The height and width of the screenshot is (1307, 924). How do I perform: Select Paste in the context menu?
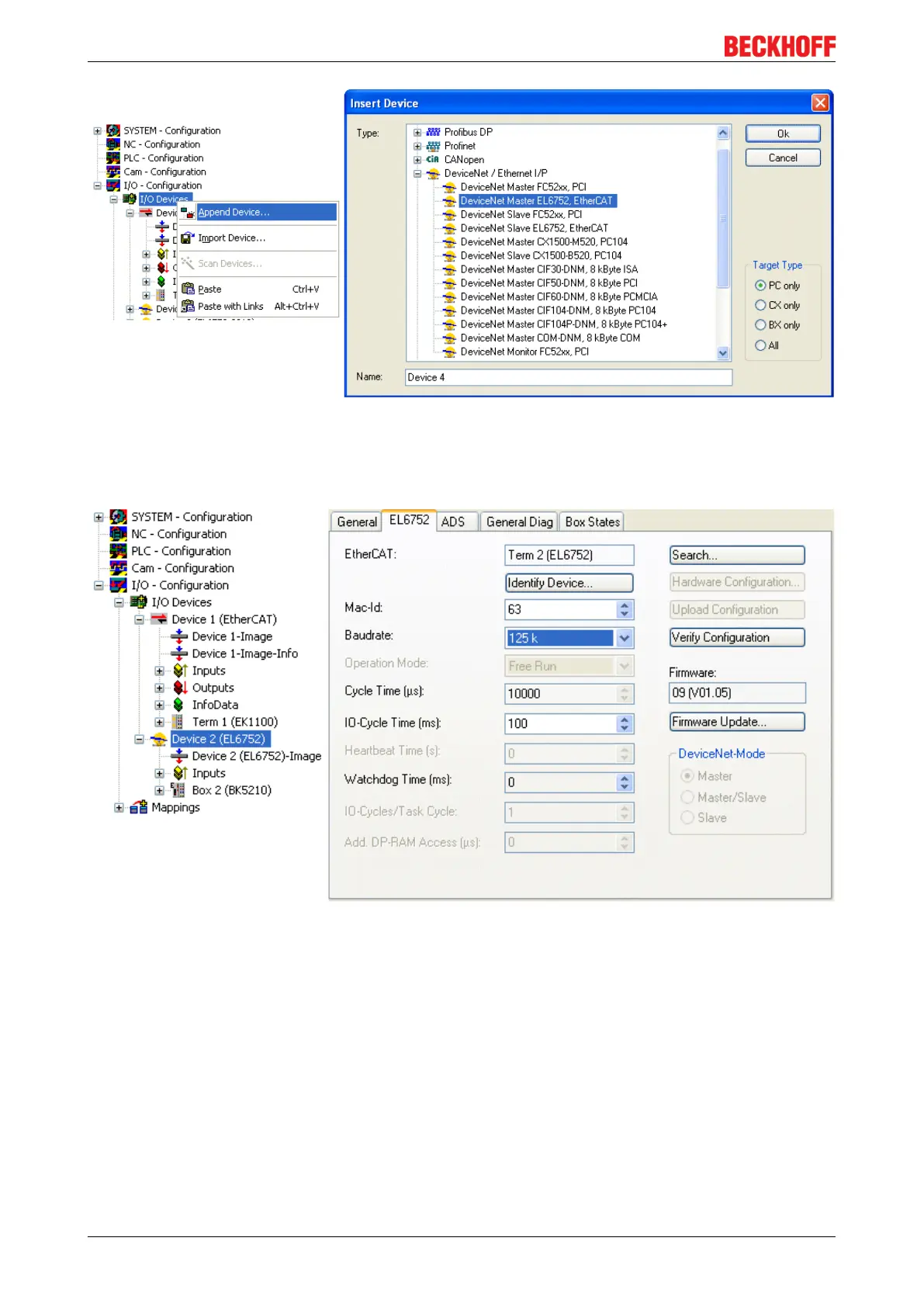coord(258,289)
